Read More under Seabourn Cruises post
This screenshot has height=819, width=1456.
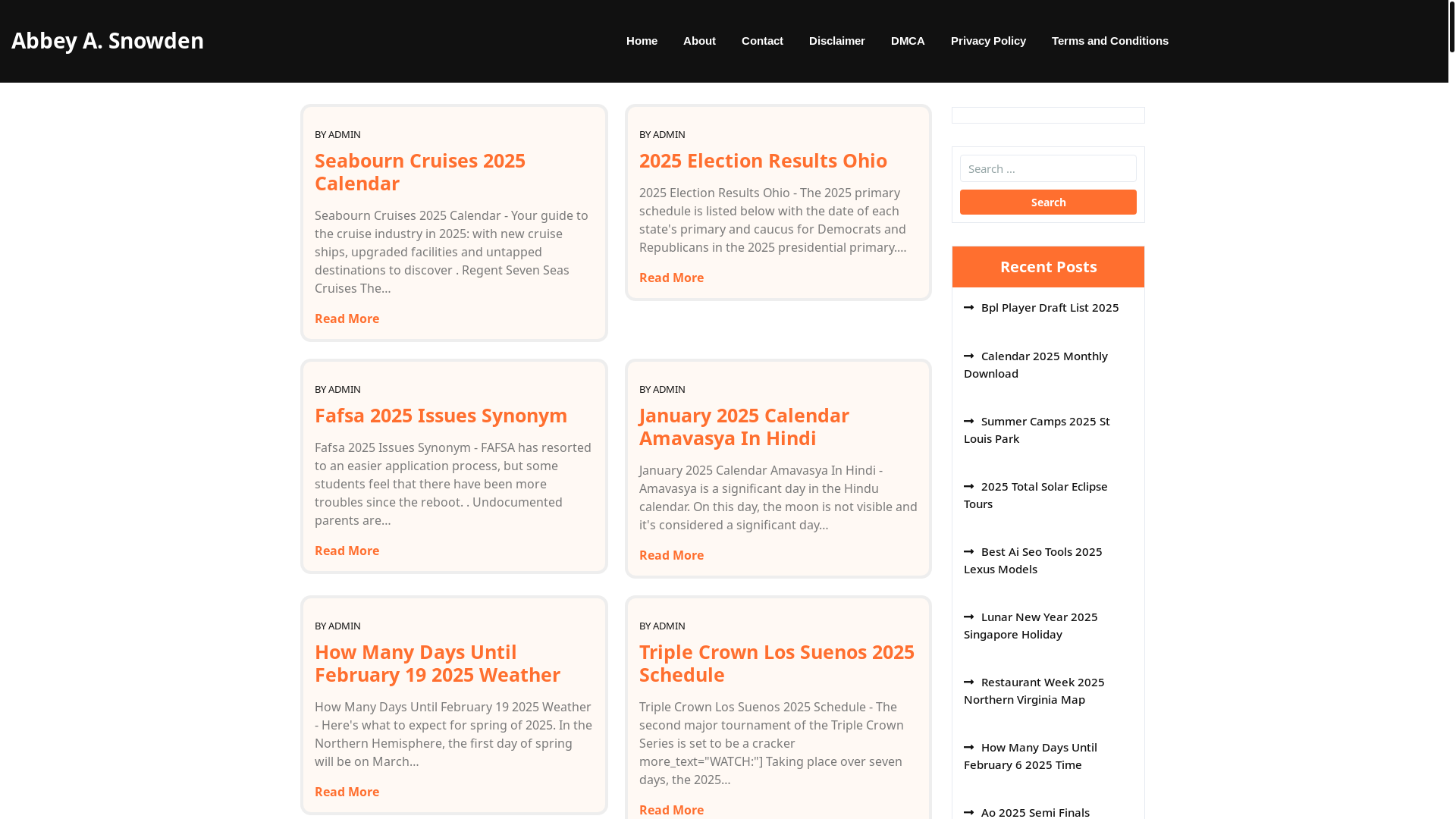pos(347,318)
